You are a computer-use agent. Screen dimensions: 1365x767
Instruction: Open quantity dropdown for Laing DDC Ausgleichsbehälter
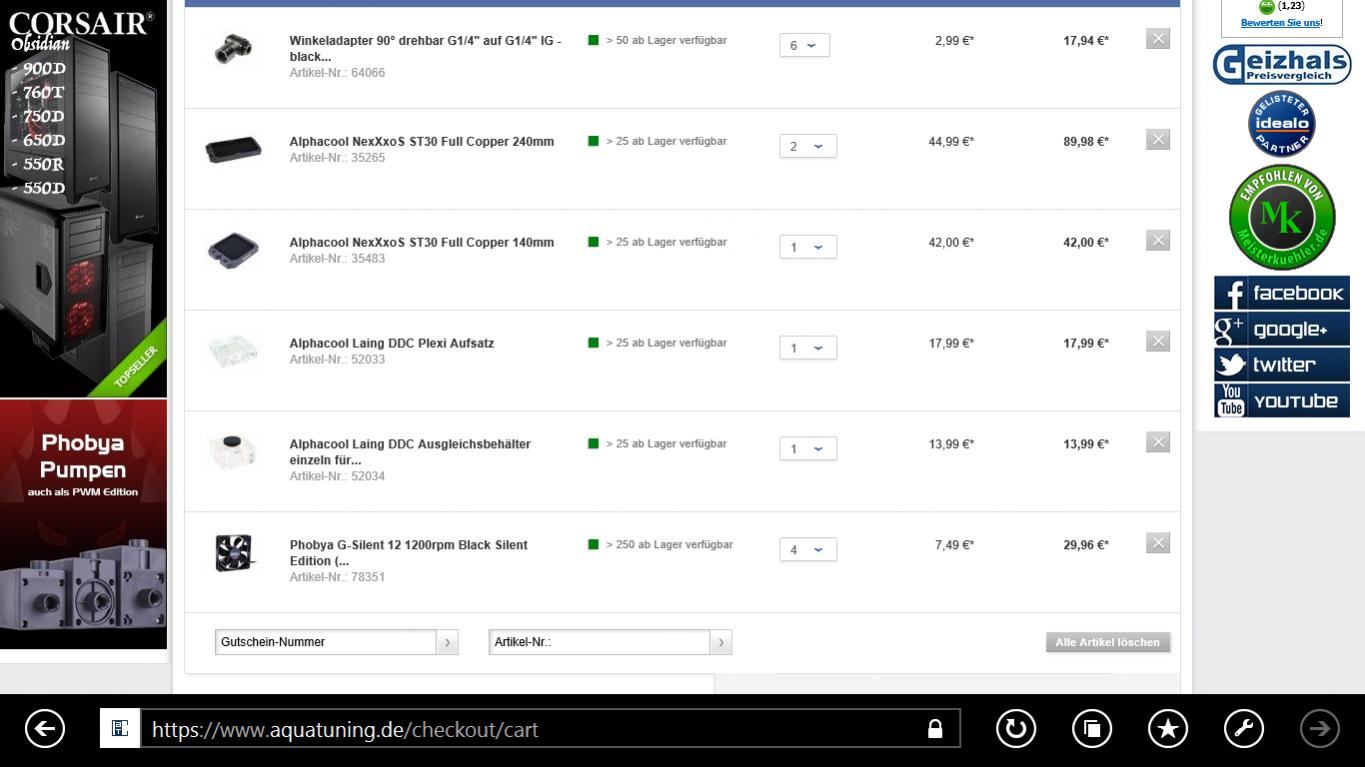click(x=807, y=449)
